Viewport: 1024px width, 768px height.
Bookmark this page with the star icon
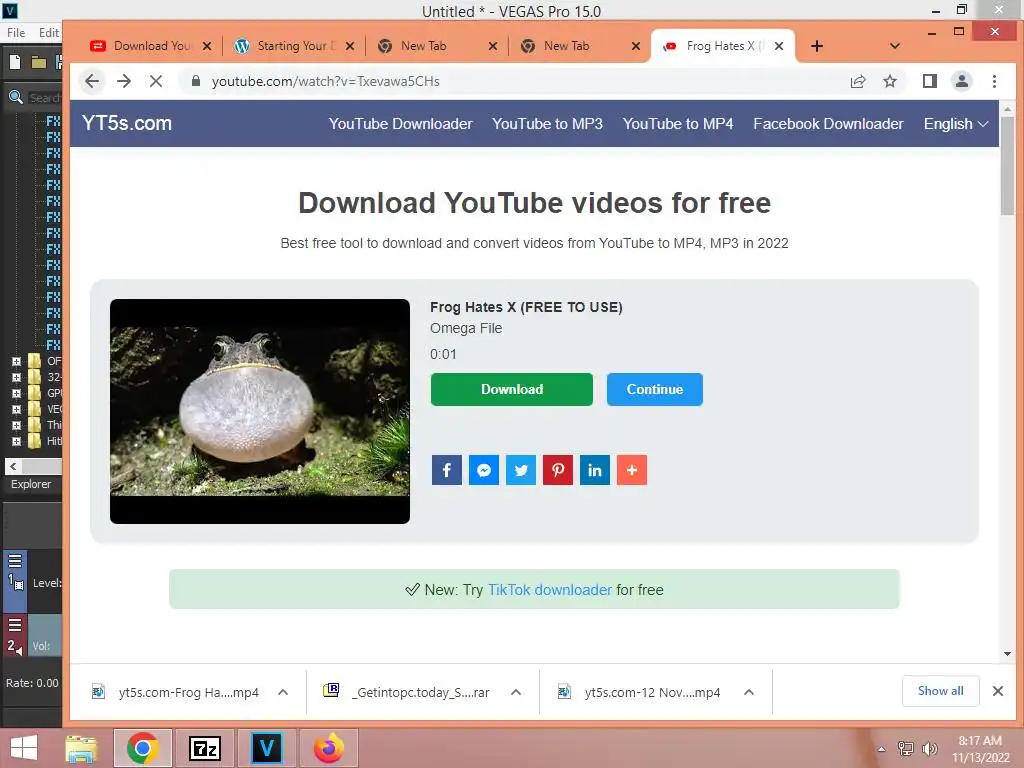tap(889, 81)
